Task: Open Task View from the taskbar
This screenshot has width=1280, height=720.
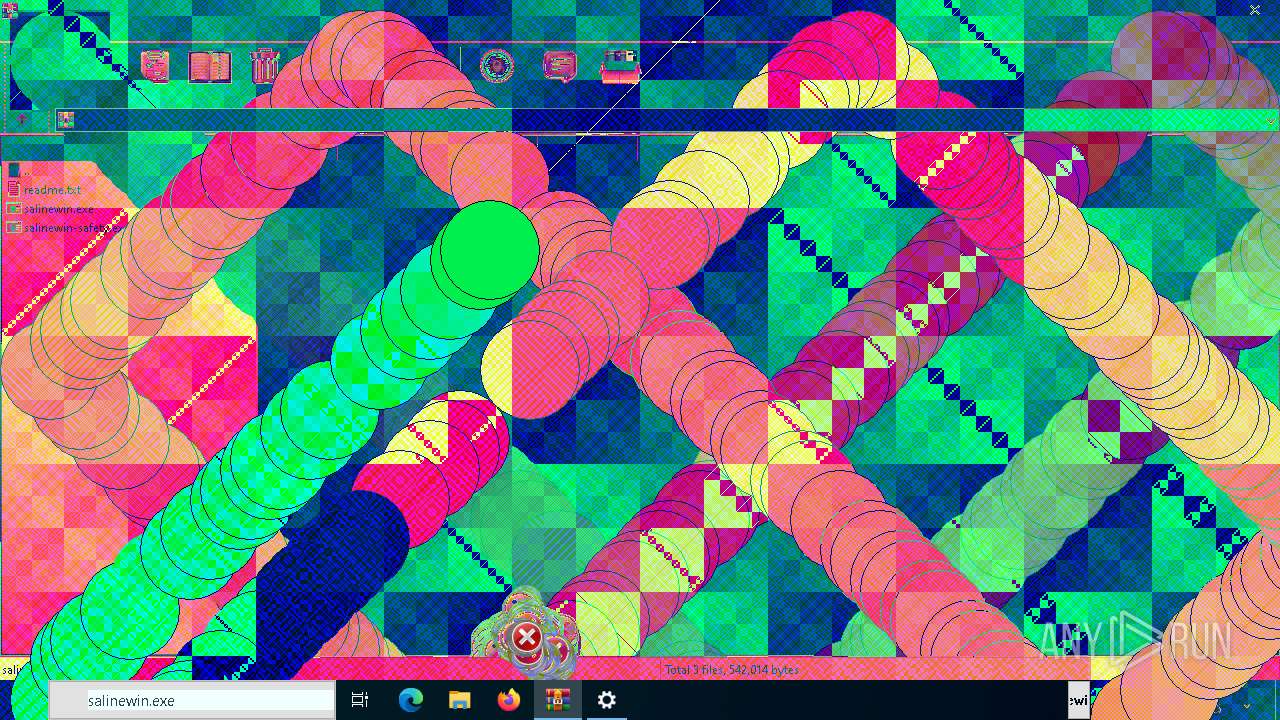Action: pos(360,700)
